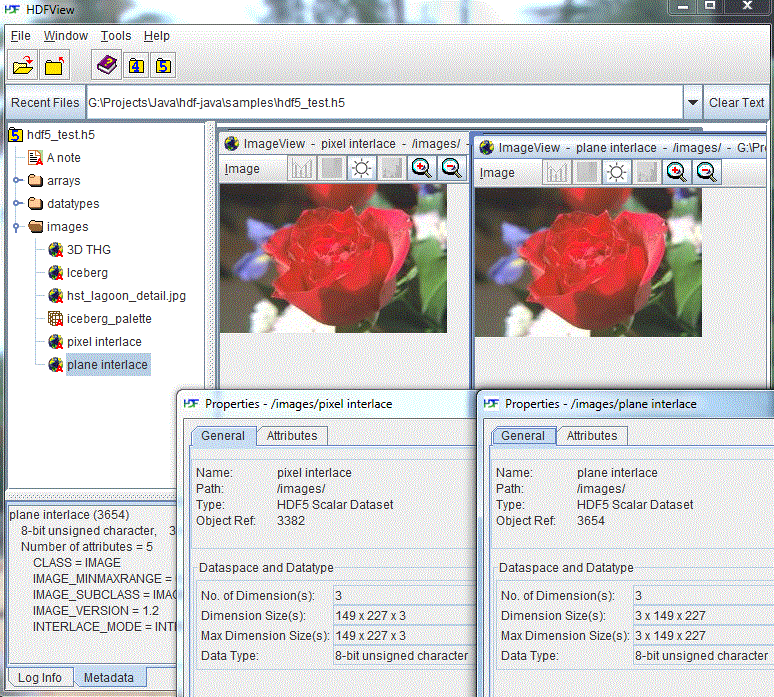Screen dimensions: 774x697
Task: Zoom out on the plane interlace image
Action: [x=707, y=173]
